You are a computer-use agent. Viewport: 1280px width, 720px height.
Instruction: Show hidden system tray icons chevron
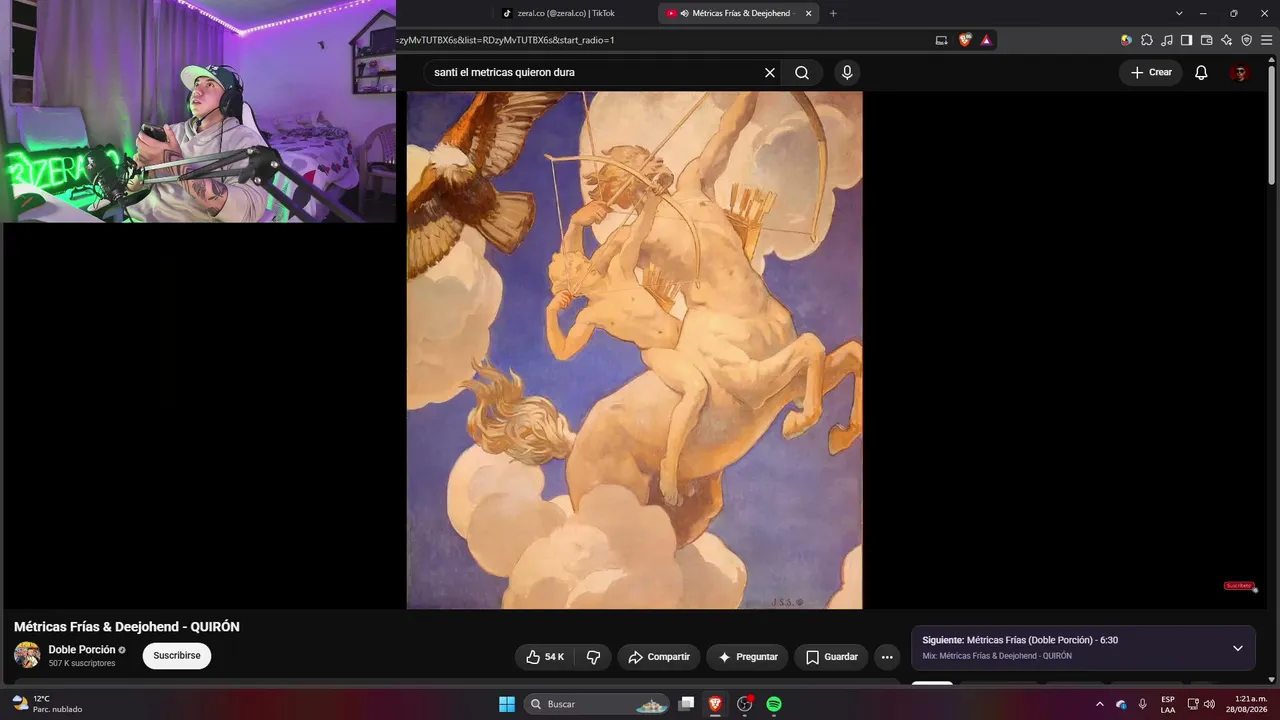1100,704
